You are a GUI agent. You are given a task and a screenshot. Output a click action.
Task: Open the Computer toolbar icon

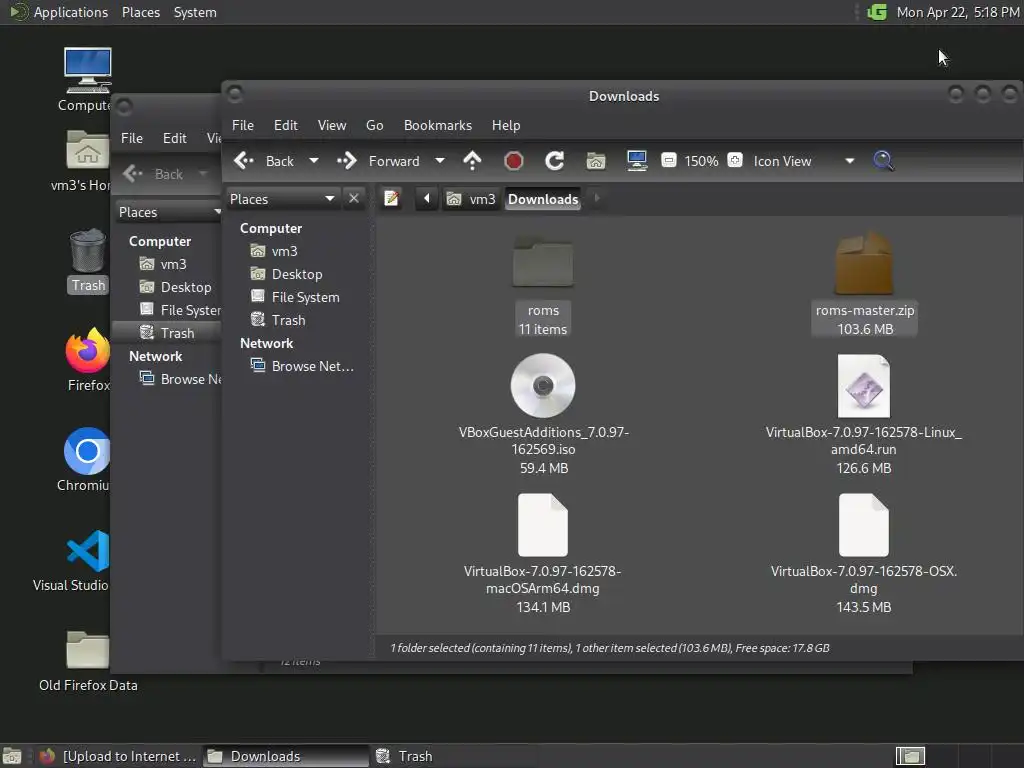[637, 161]
